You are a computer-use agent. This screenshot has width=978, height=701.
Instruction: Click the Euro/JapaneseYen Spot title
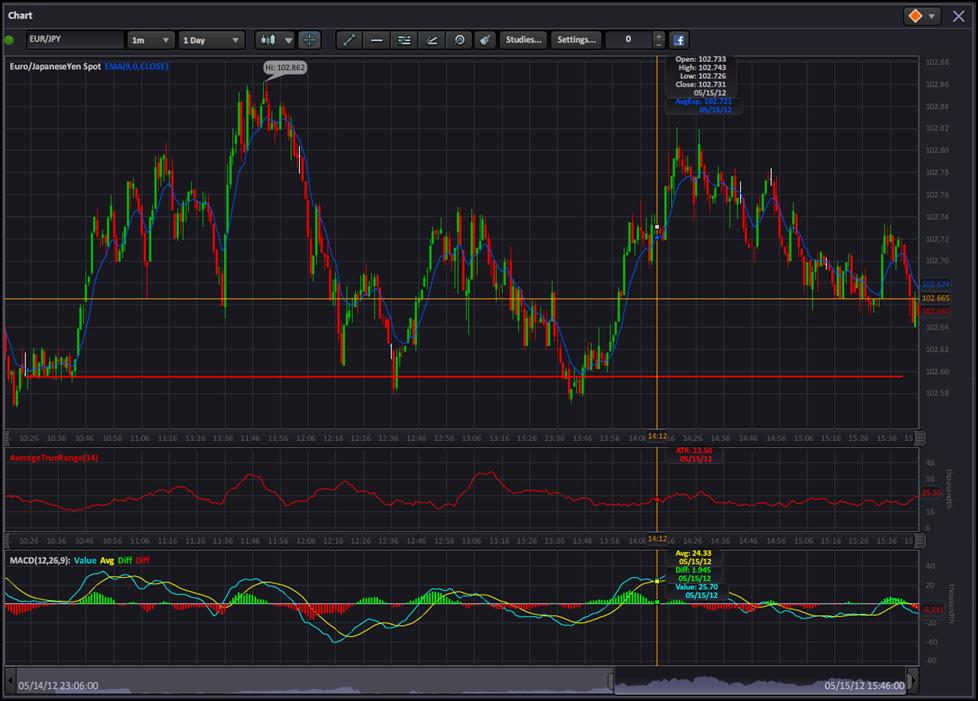[55, 66]
